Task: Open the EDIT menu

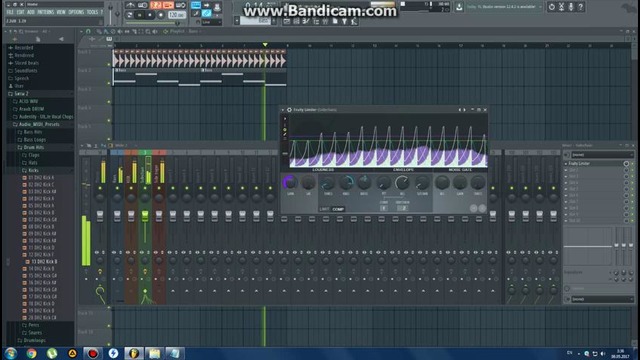Action: (20, 12)
